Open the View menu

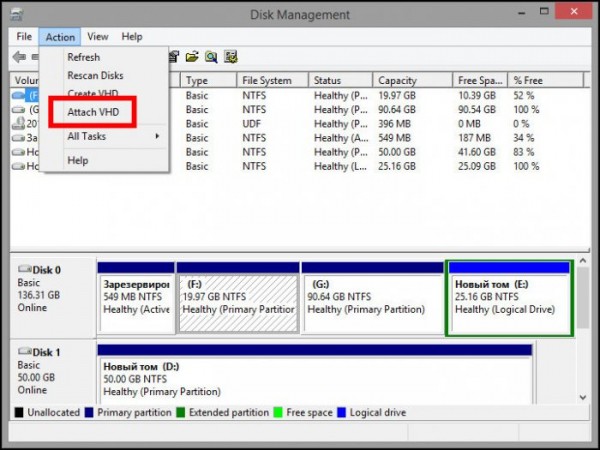tap(98, 37)
